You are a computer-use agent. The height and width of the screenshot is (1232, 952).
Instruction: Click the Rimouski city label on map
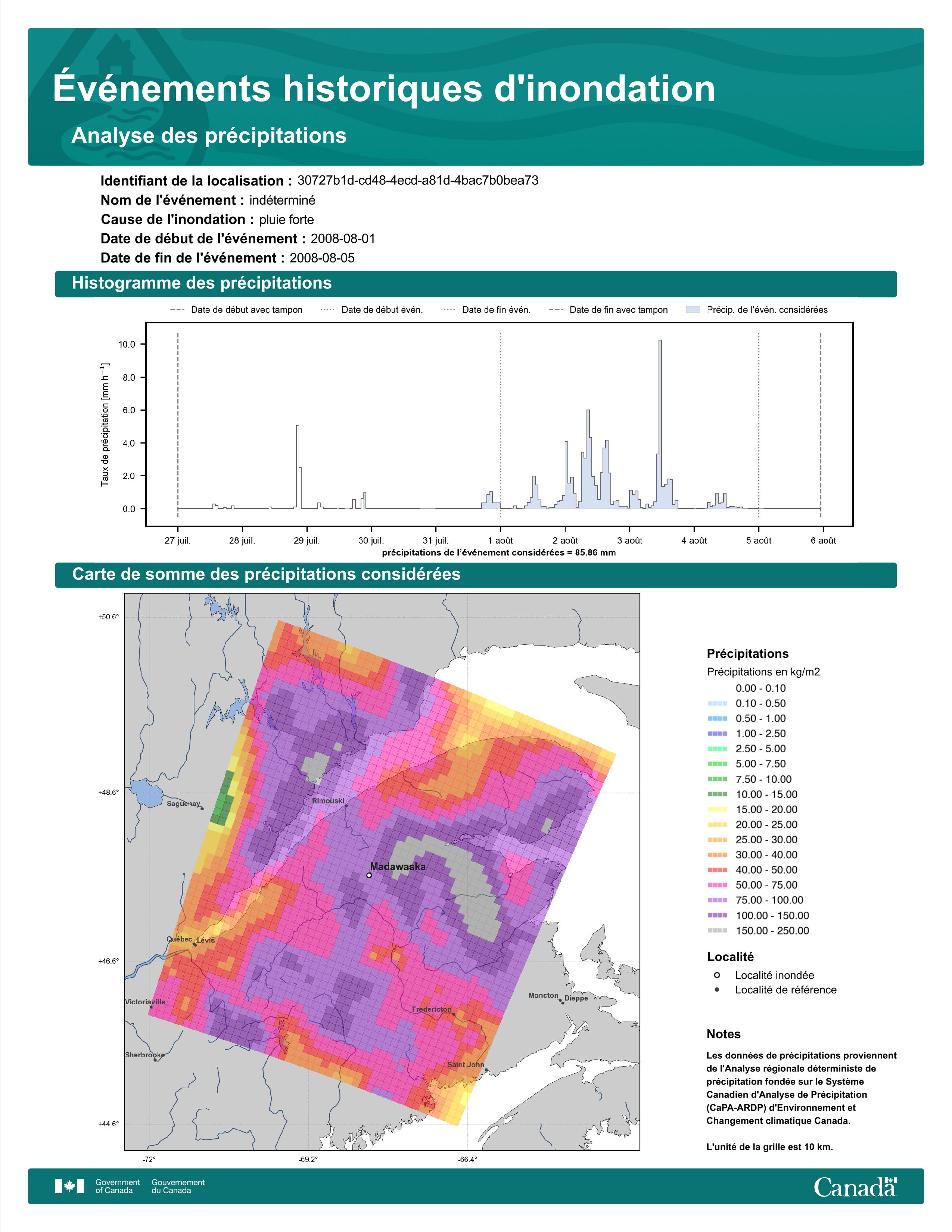click(328, 801)
